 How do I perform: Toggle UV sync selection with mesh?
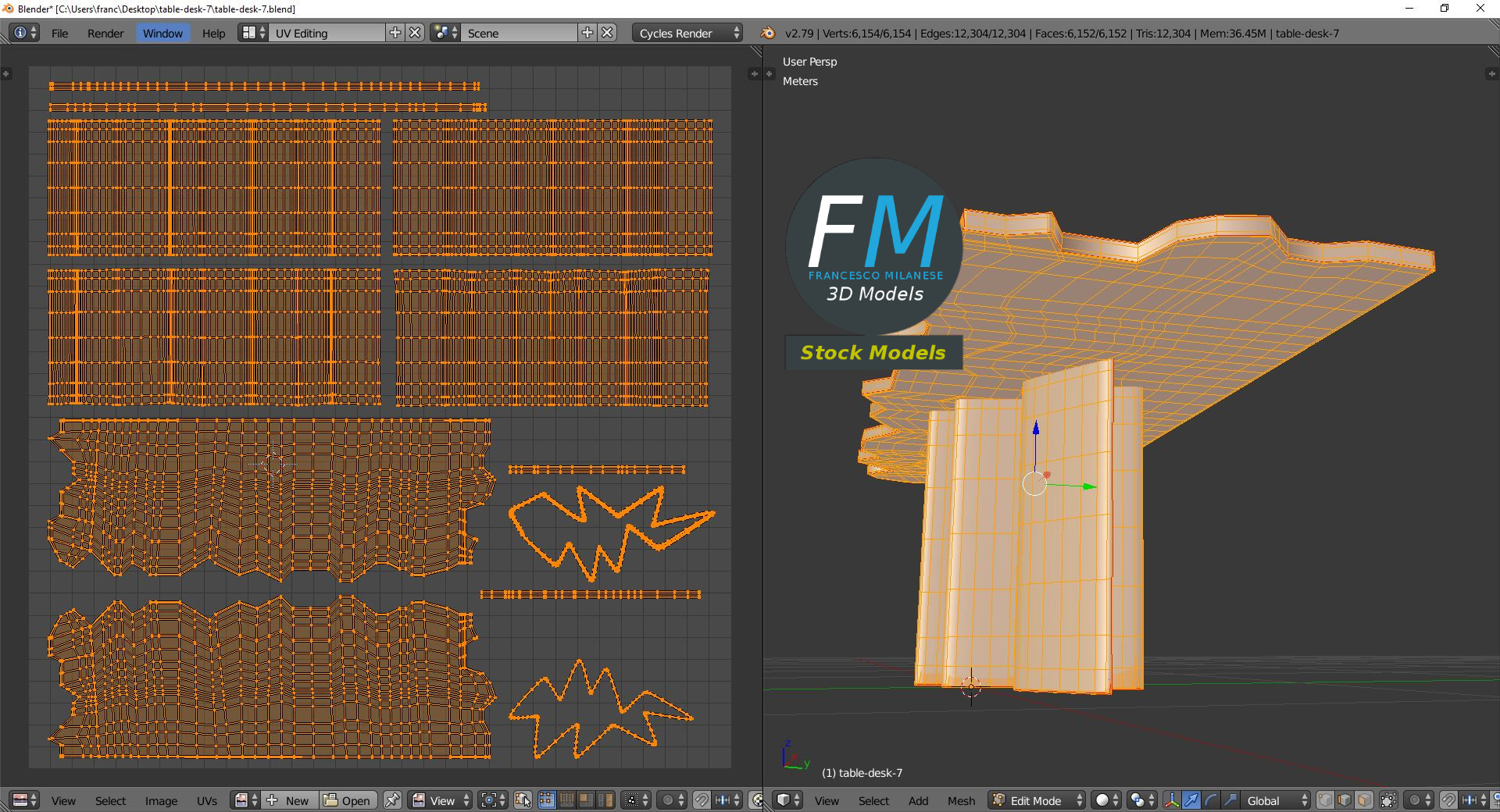[x=523, y=800]
